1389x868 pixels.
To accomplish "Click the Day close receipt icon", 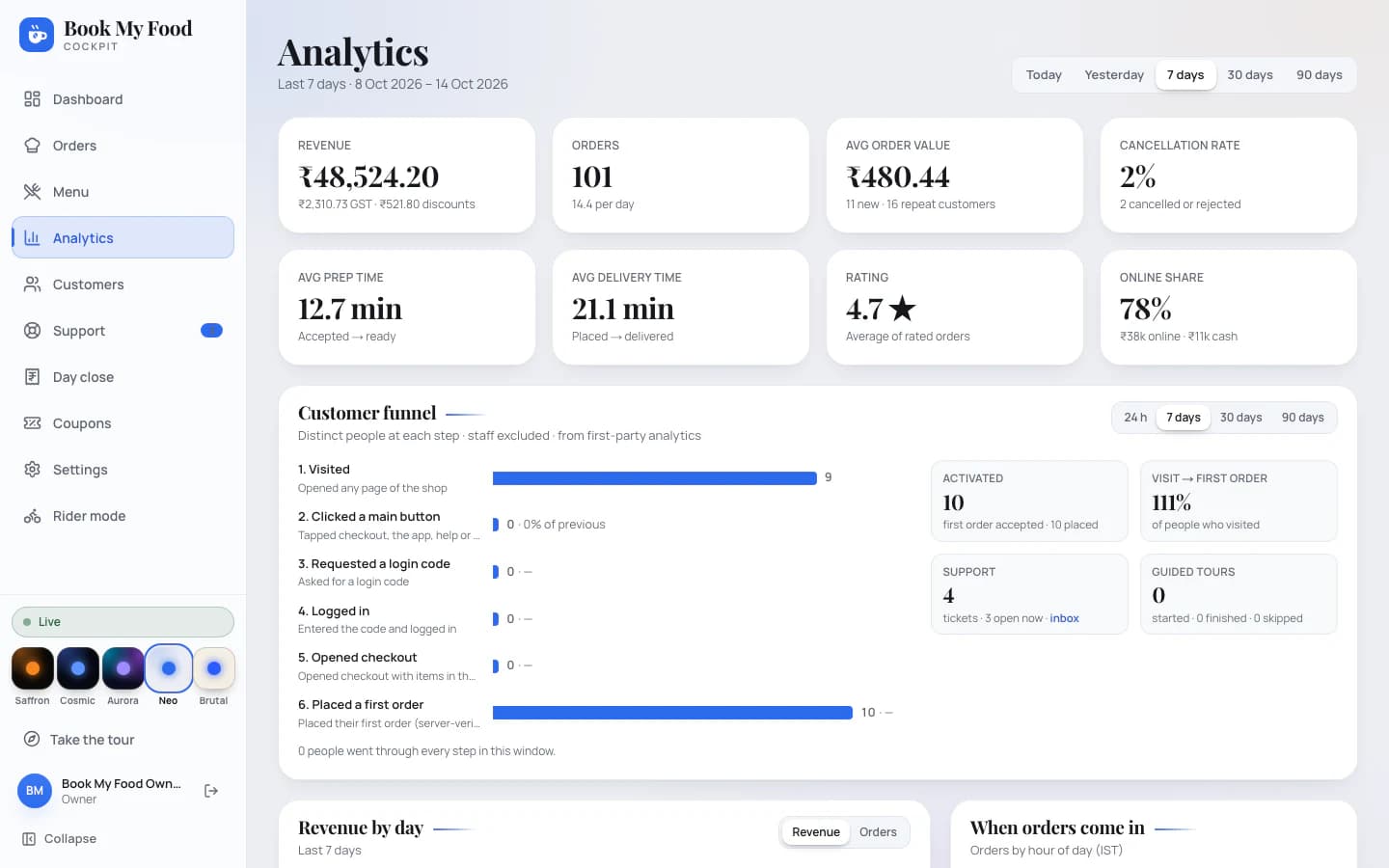I will 32,377.
